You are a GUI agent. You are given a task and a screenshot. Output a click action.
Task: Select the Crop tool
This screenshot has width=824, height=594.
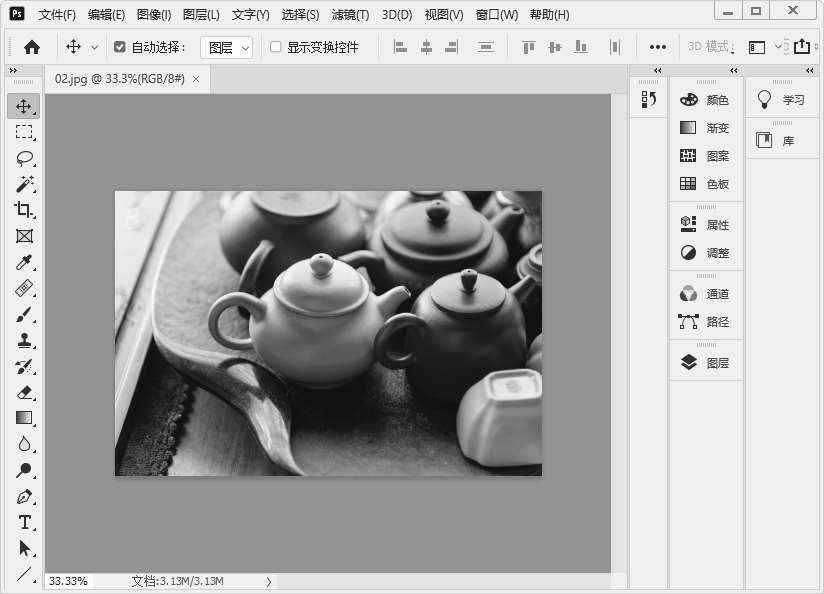pos(24,210)
